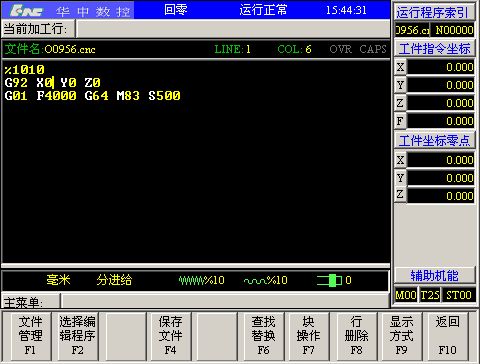480x364 pixels.
Task: Click line G01 F4000 G64 M83 S500
Action: [93, 96]
